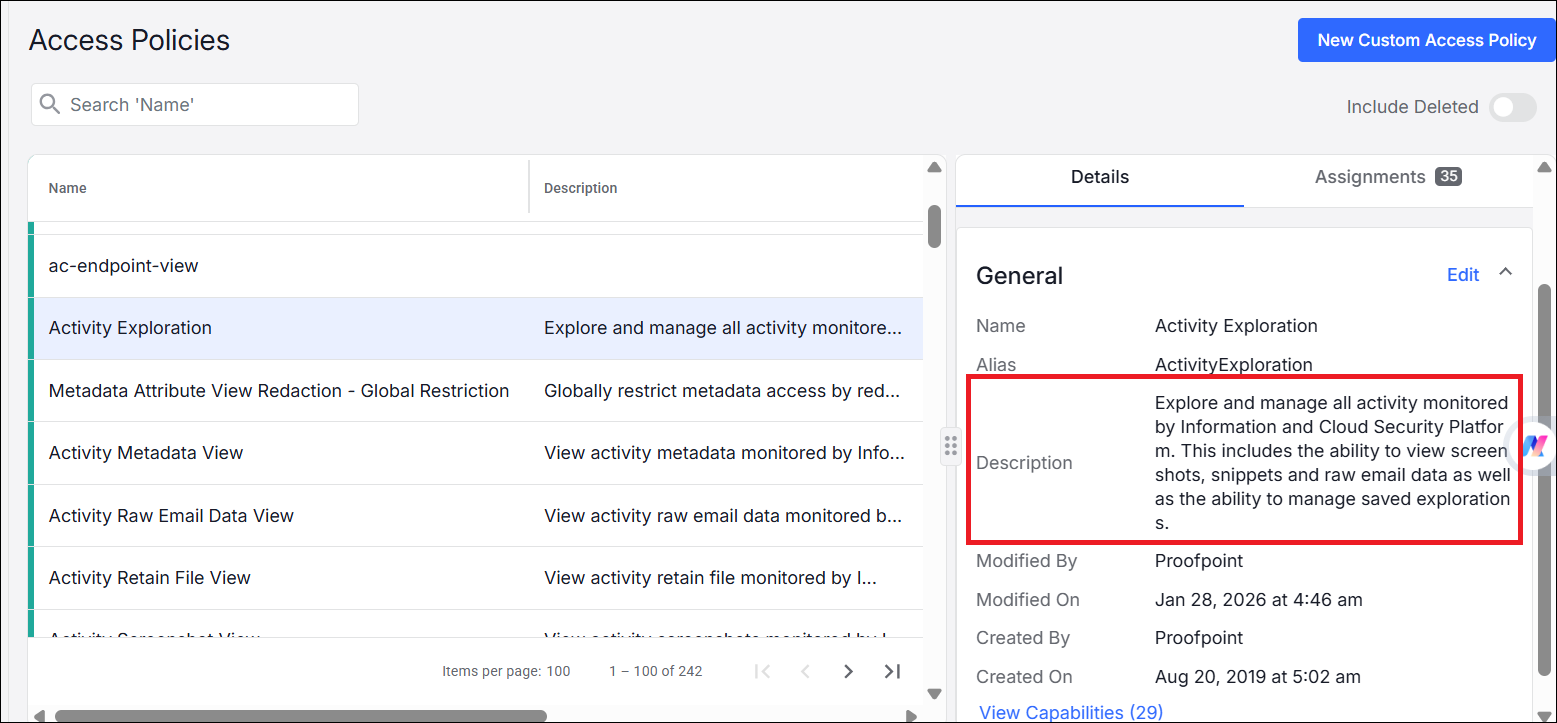Select the Details tab
The height and width of the screenshot is (723, 1557).
pos(1099,177)
